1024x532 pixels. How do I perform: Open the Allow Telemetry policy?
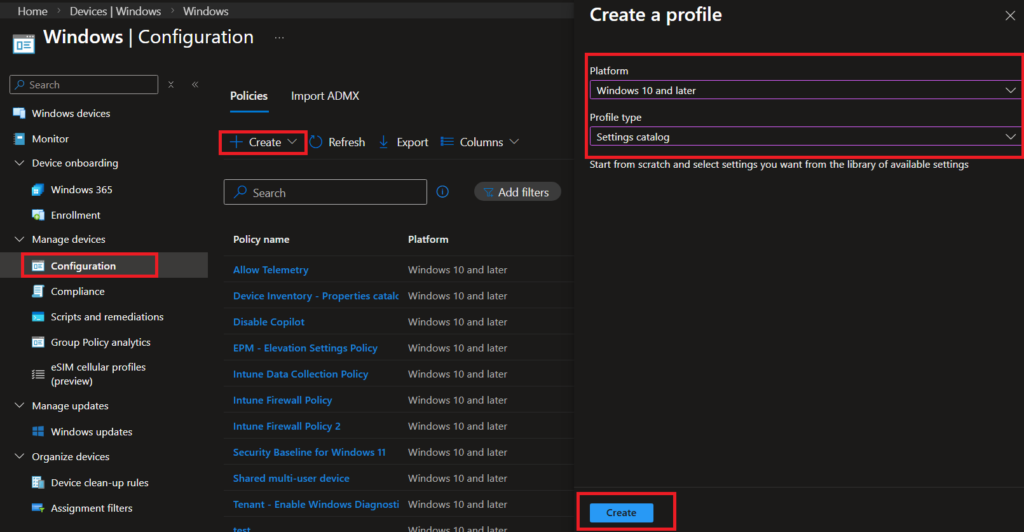click(270, 270)
